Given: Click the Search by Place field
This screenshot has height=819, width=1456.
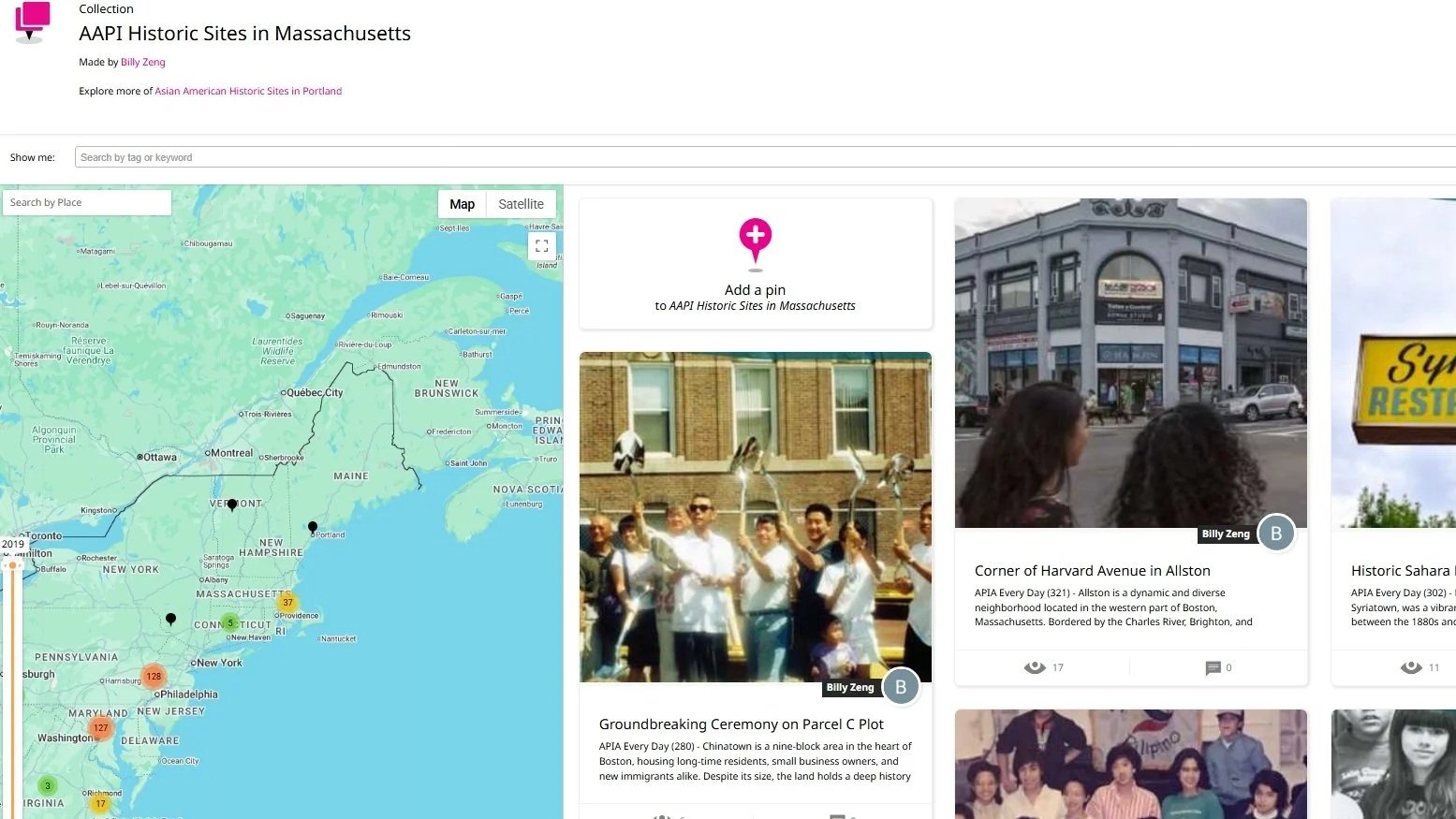Looking at the screenshot, I should click(x=87, y=202).
